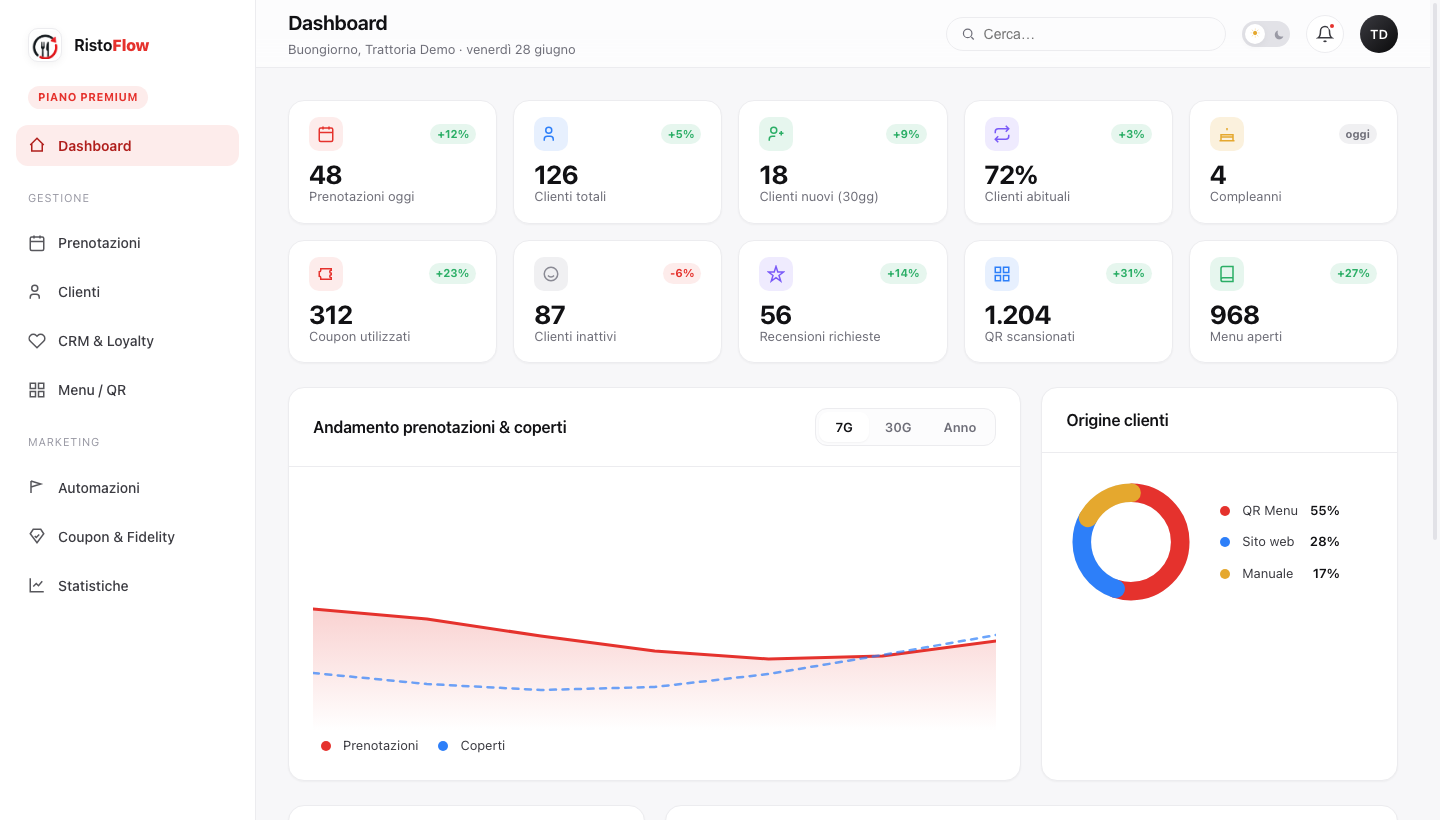Click the star icon on Recensioni richieste card
This screenshot has height=820, width=1440.
pyautogui.click(x=776, y=274)
